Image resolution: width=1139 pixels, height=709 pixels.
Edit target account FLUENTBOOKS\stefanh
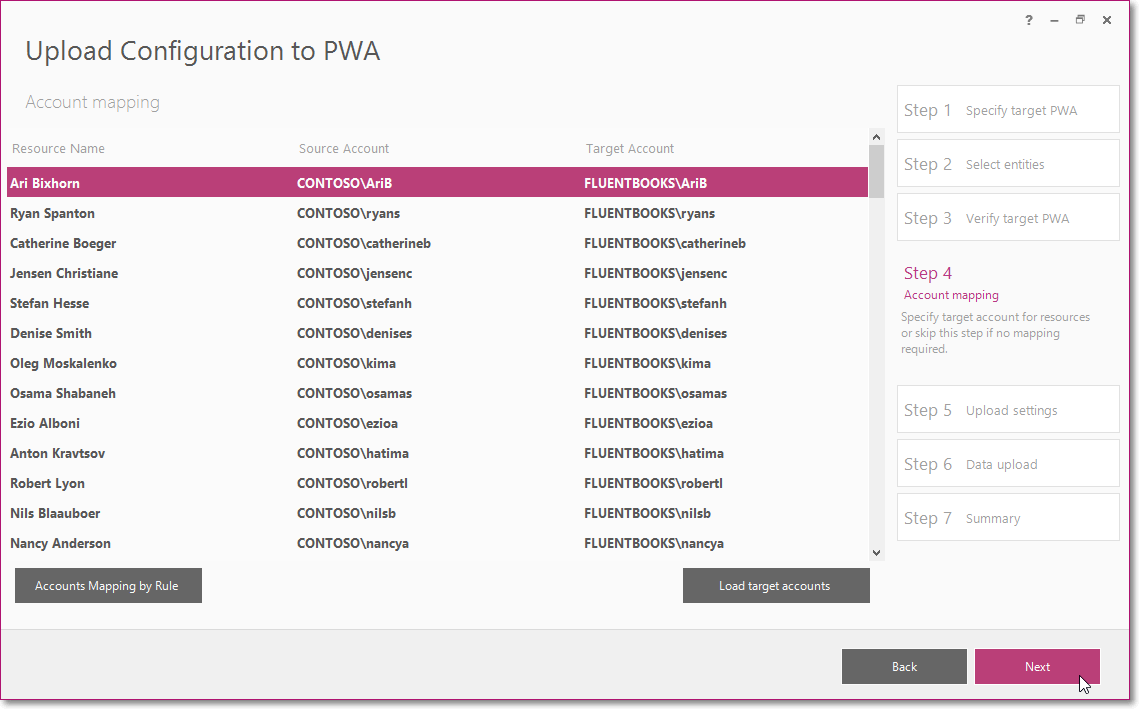[x=655, y=303]
